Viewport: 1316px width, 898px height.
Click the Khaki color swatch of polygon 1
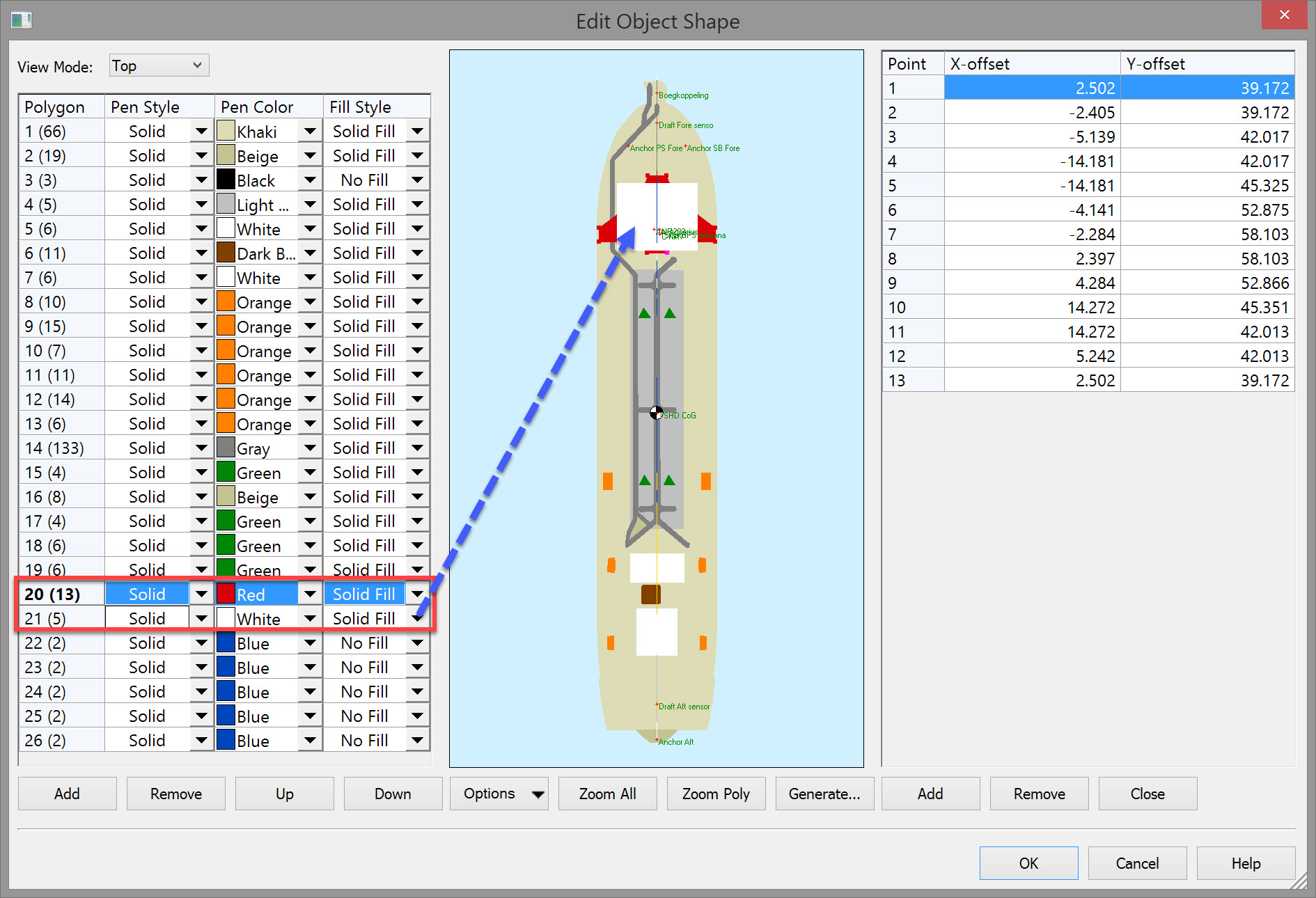[226, 131]
